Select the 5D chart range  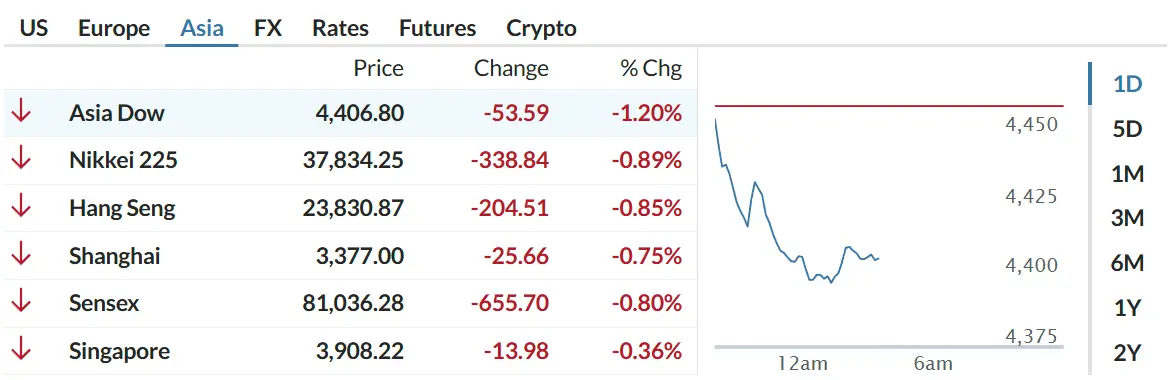pos(1127,129)
